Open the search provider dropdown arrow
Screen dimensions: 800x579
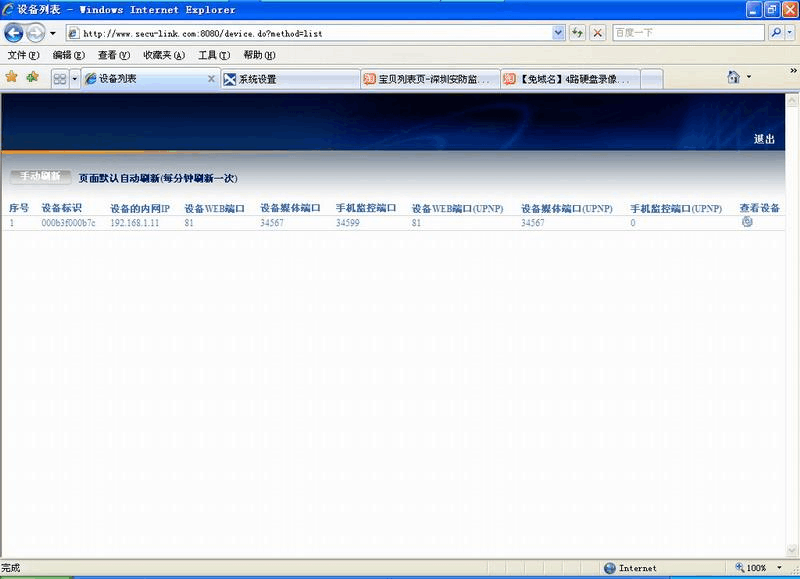pyautogui.click(x=790, y=32)
